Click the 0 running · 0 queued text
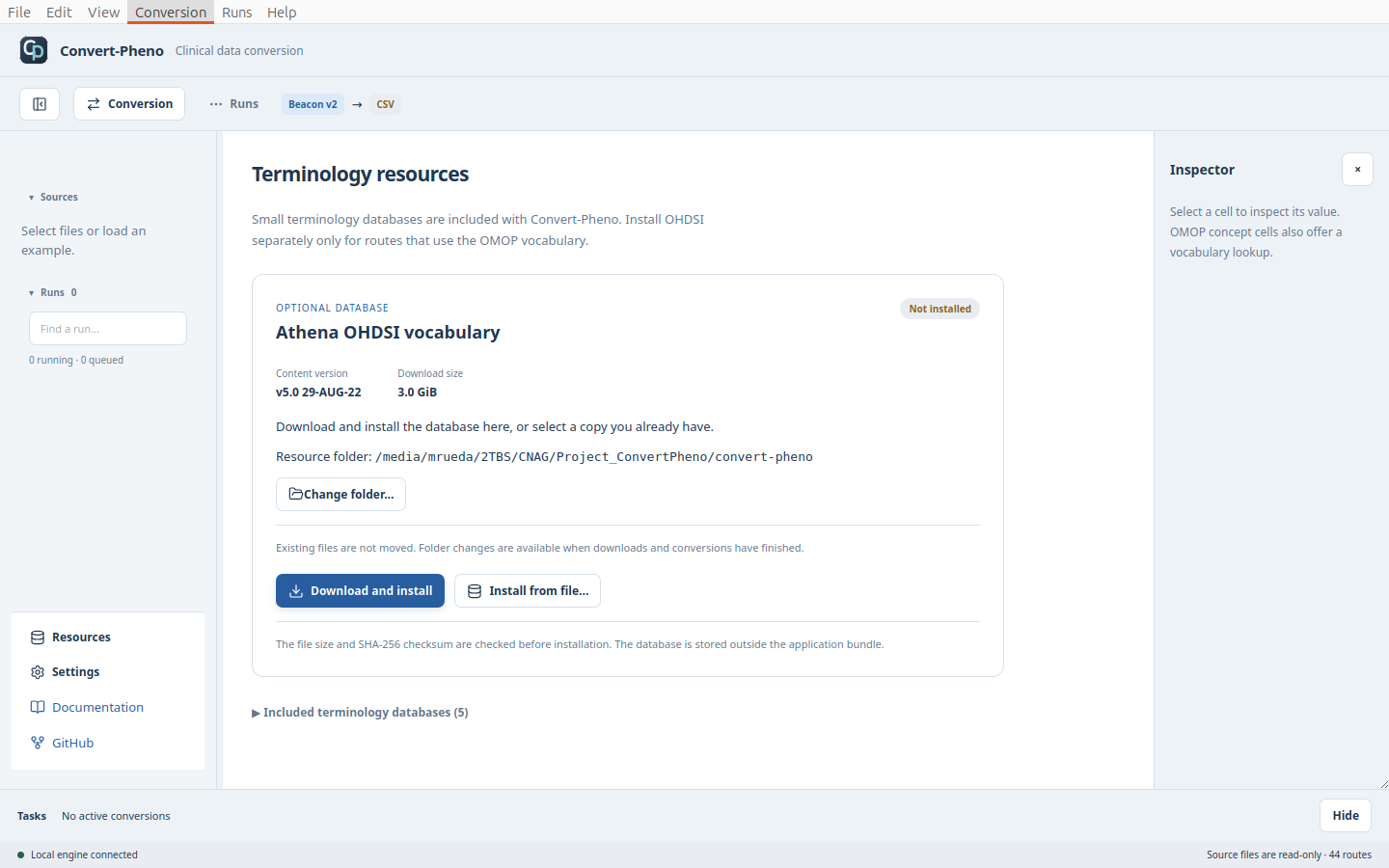The width and height of the screenshot is (1389, 868). tap(76, 361)
